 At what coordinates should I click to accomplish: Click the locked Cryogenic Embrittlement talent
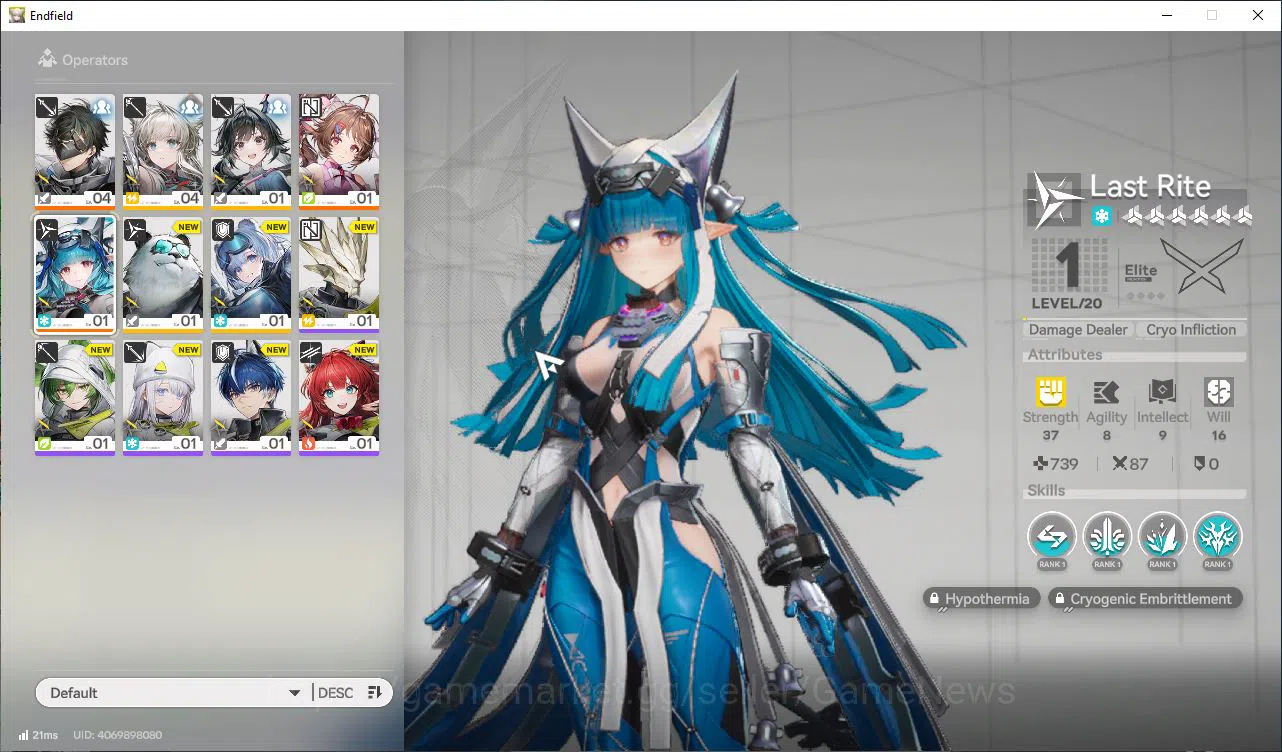click(x=1145, y=599)
